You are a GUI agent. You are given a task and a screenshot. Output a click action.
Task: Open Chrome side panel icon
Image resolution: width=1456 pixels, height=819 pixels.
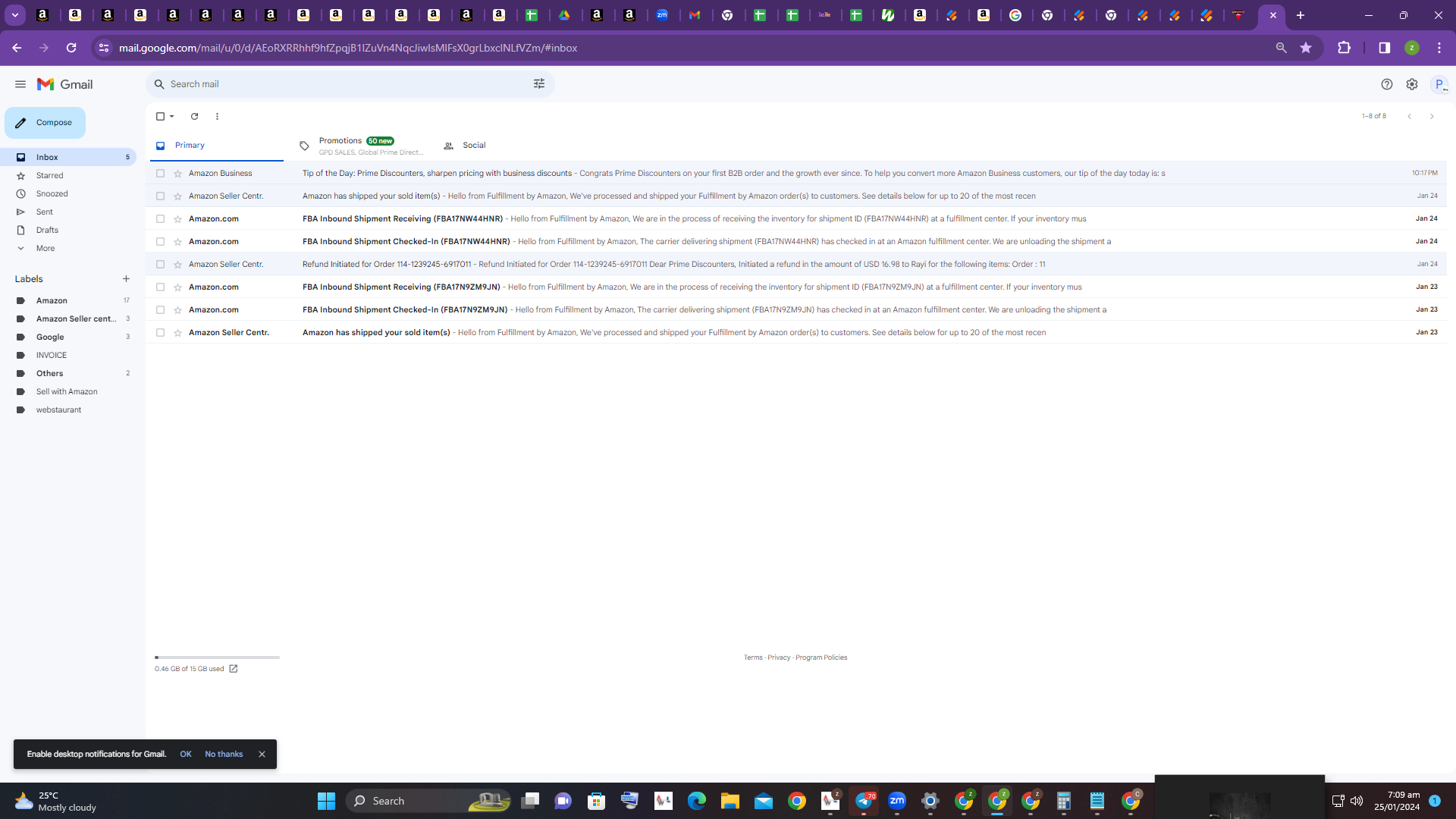click(1384, 48)
